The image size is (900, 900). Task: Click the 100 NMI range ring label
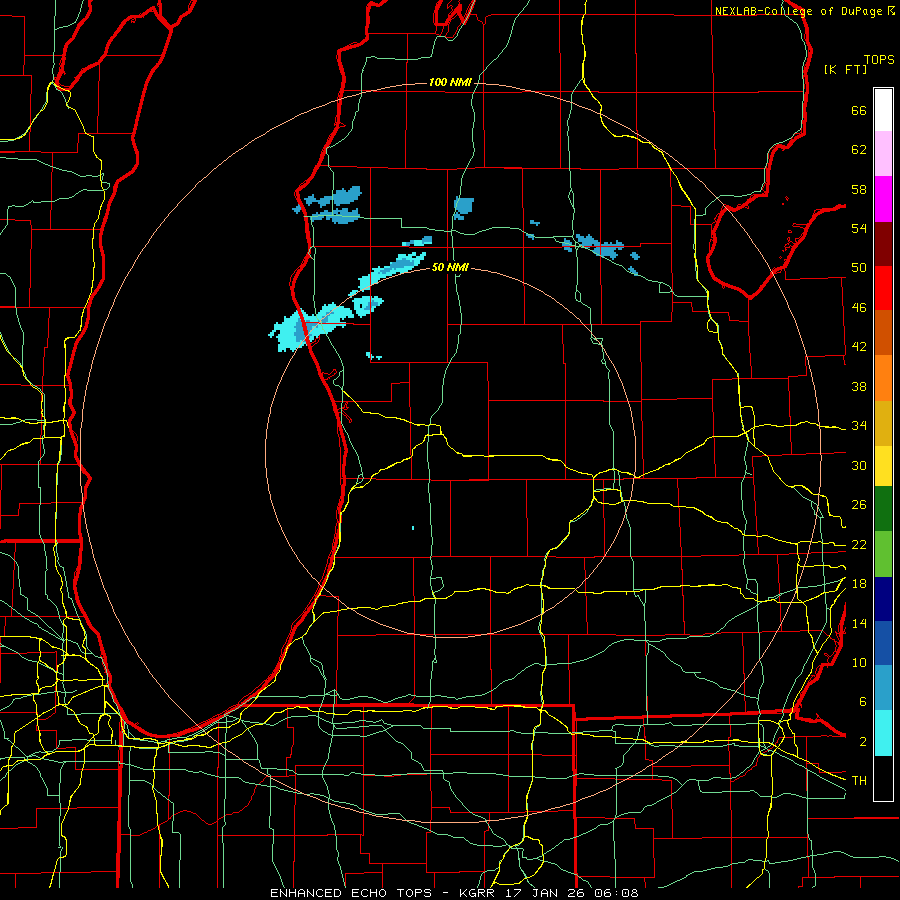point(450,83)
